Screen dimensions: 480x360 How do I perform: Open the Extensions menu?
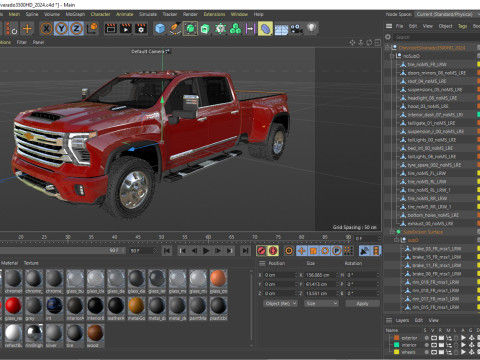click(x=214, y=14)
